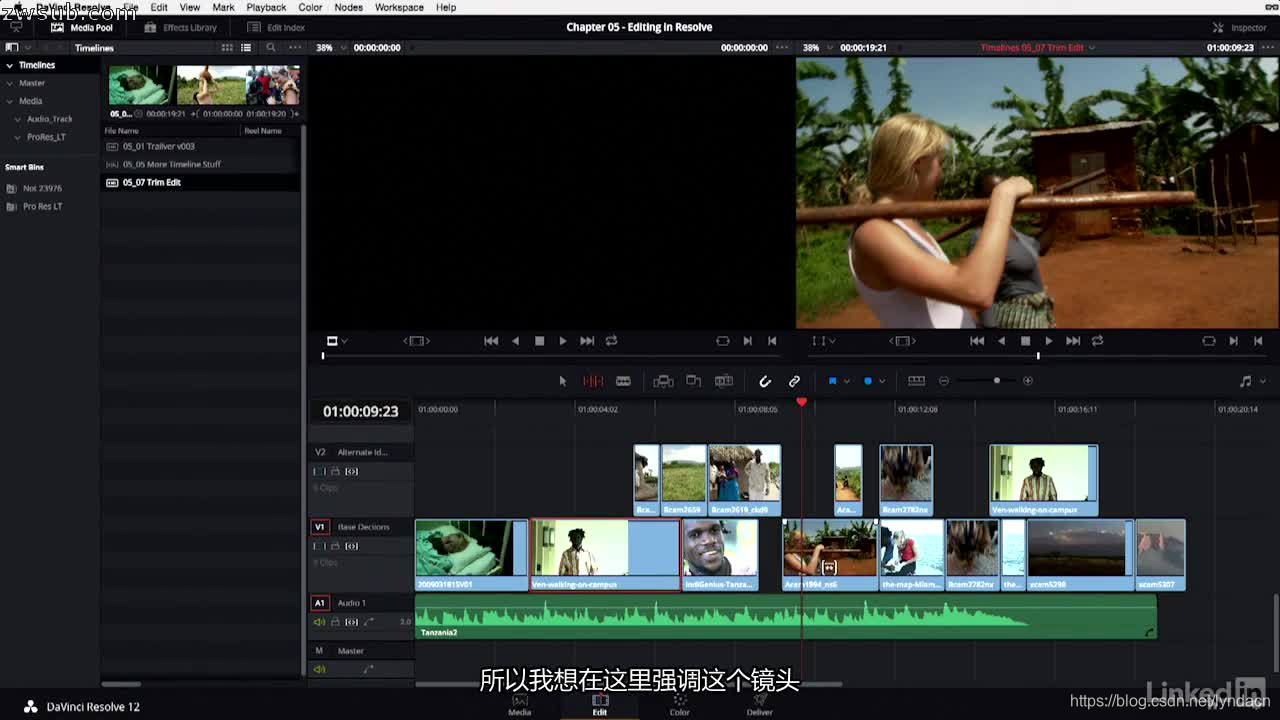Click the blue Marker icon
This screenshot has height=720, width=1280.
[868, 381]
